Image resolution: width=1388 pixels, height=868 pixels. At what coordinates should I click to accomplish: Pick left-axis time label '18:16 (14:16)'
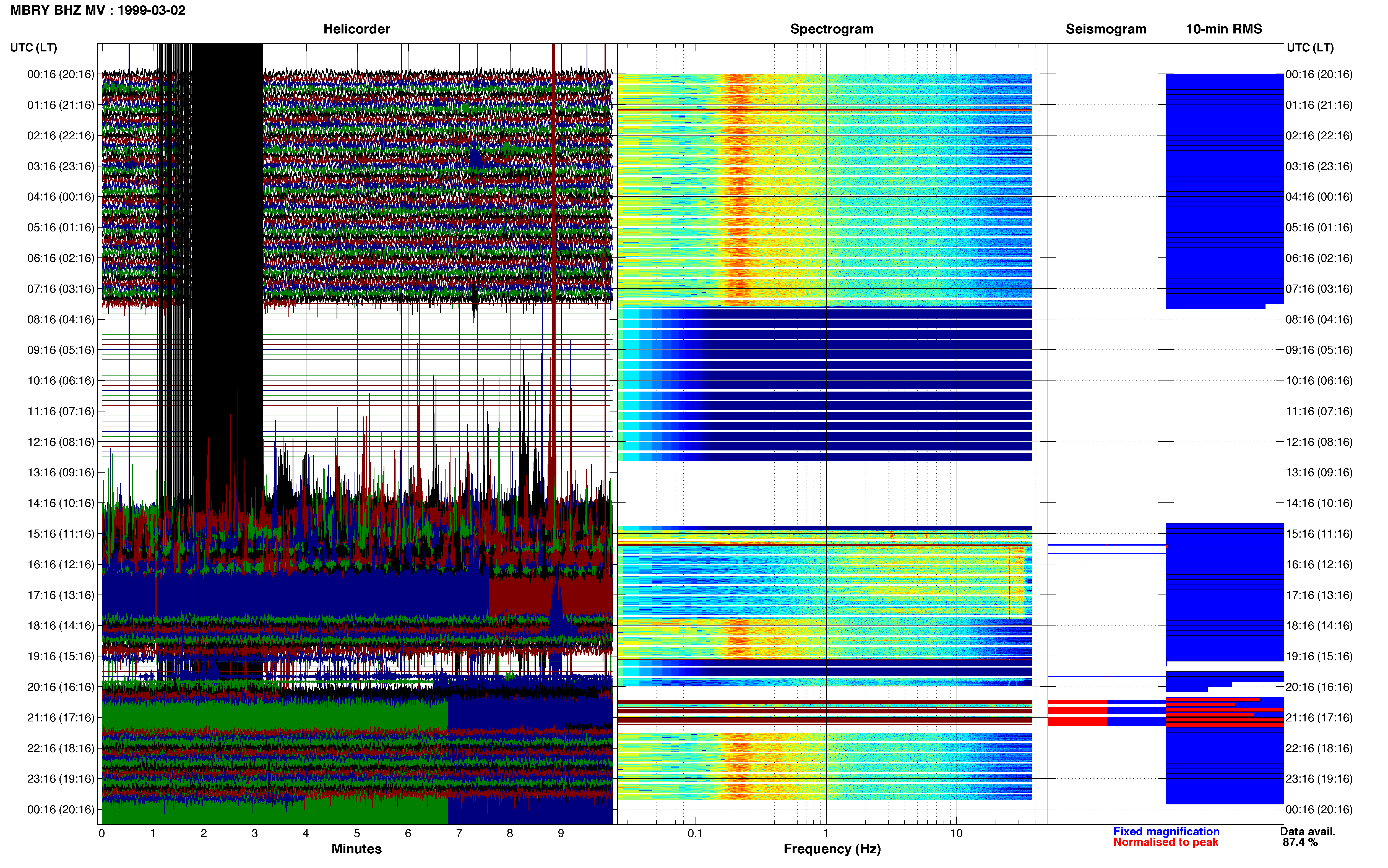click(x=61, y=626)
